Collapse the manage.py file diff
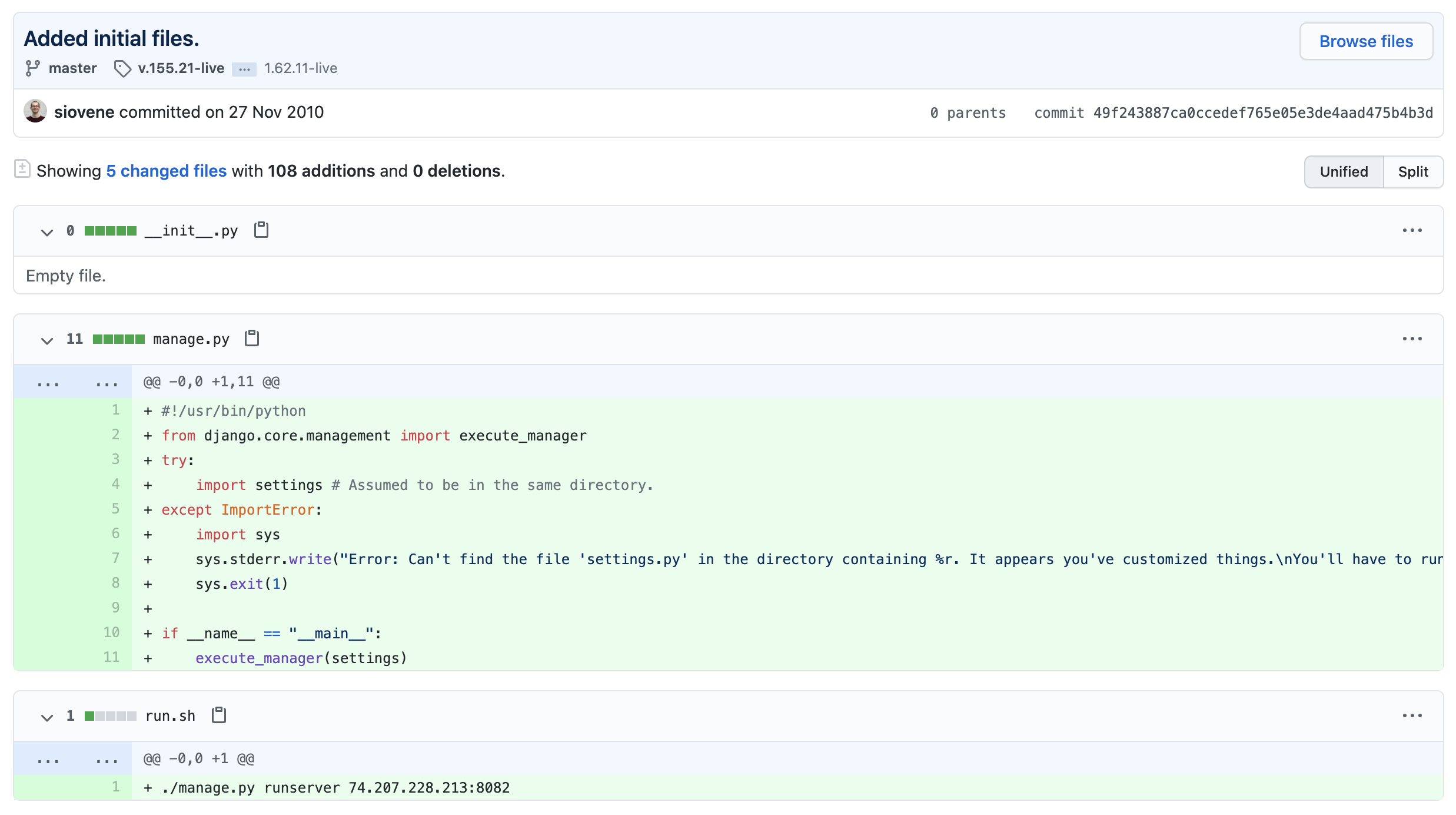 pyautogui.click(x=47, y=340)
